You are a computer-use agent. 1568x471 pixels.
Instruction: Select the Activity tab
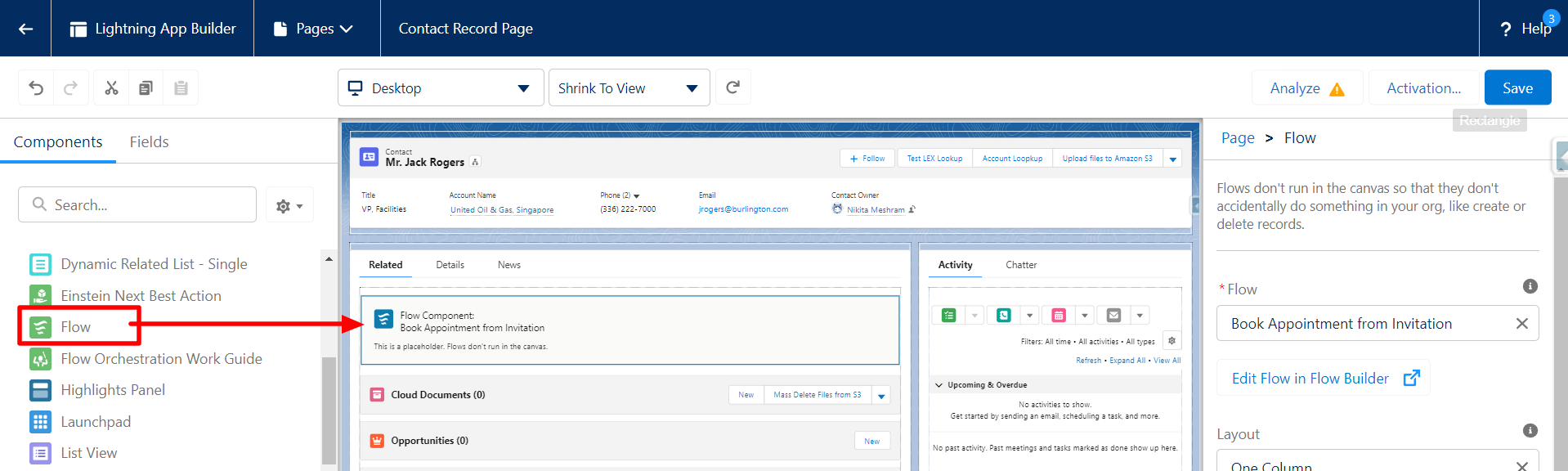(955, 265)
